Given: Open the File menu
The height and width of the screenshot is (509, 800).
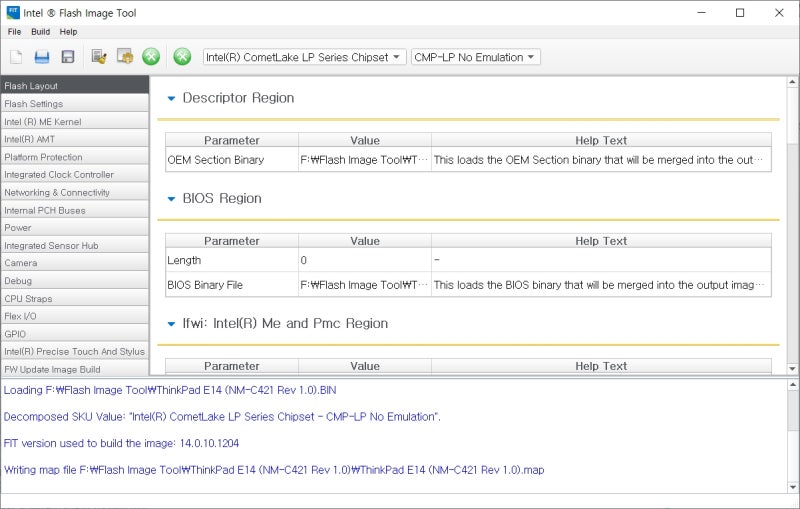Looking at the screenshot, I should coord(14,32).
